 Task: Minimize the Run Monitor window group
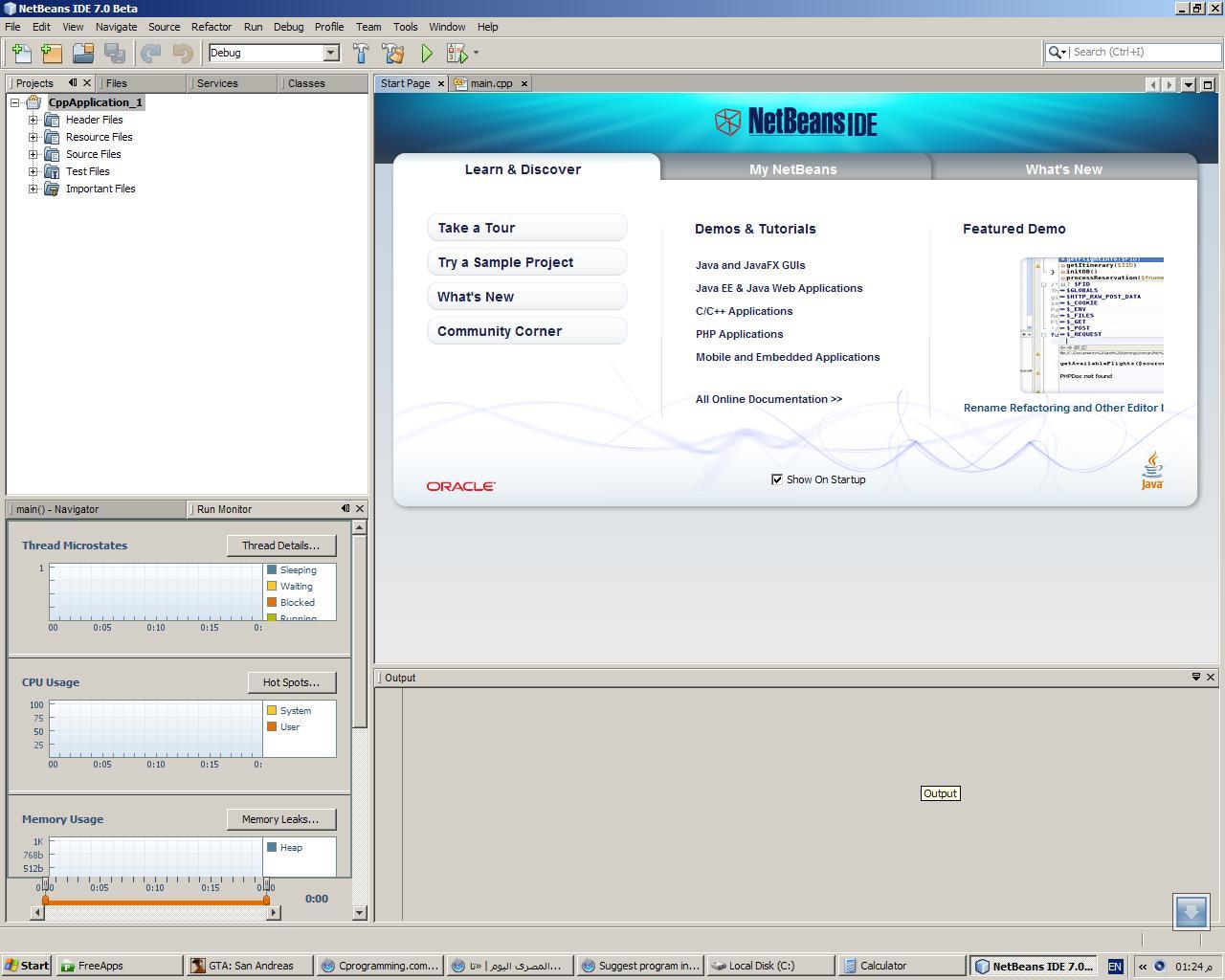345,508
